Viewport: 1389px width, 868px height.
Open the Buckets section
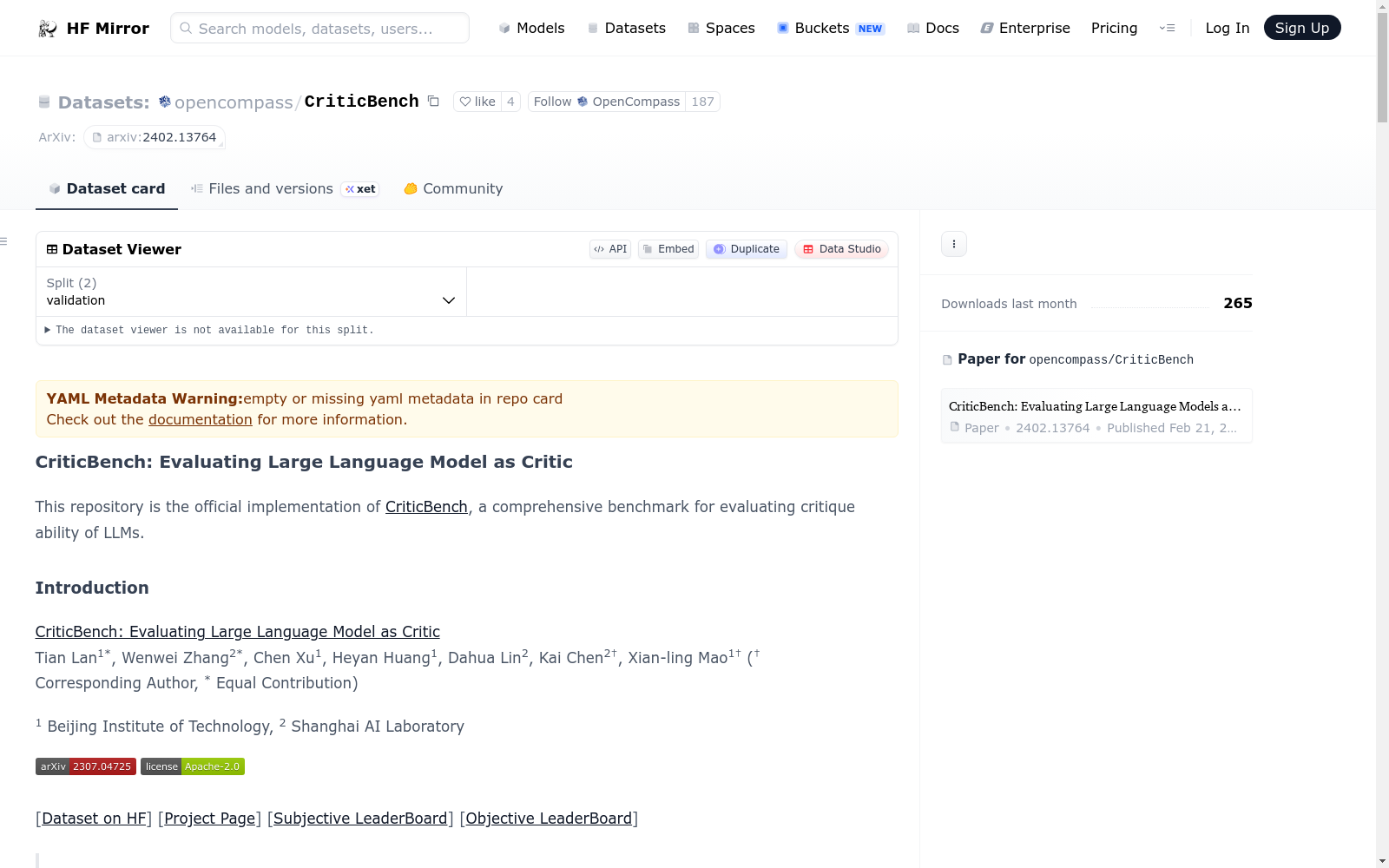click(x=831, y=28)
